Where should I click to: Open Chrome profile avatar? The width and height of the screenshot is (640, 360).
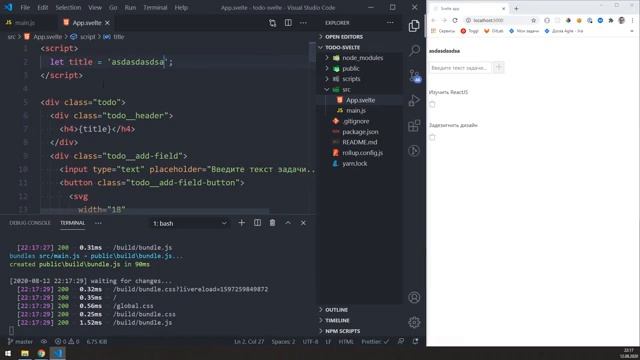click(622, 20)
